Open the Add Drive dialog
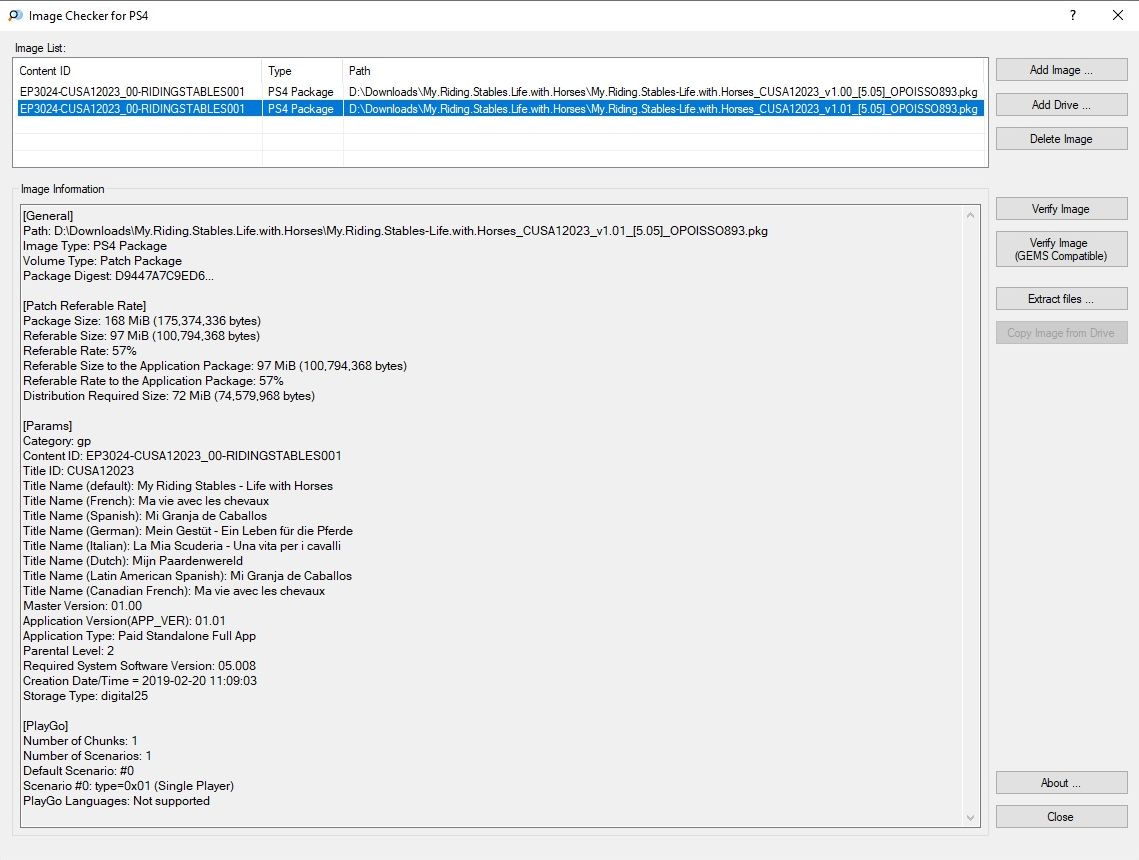Image resolution: width=1139 pixels, height=860 pixels. click(1061, 105)
